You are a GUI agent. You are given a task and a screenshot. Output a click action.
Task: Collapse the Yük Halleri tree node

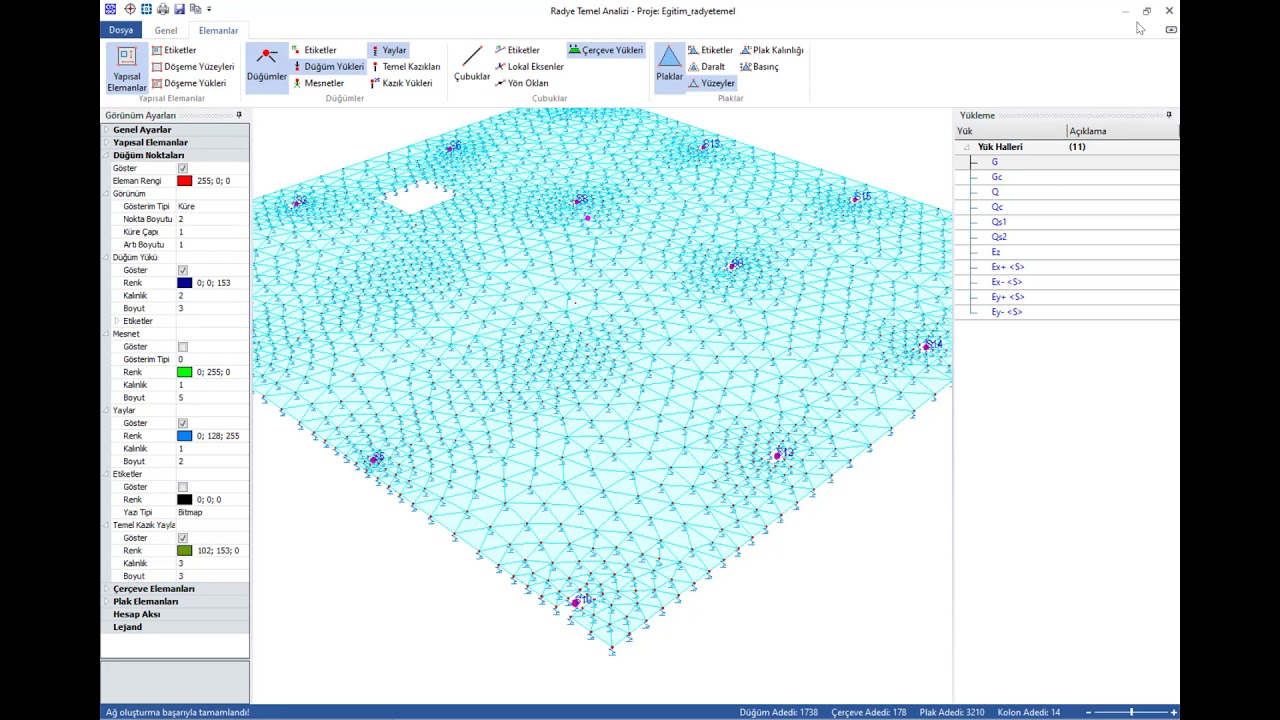(966, 147)
